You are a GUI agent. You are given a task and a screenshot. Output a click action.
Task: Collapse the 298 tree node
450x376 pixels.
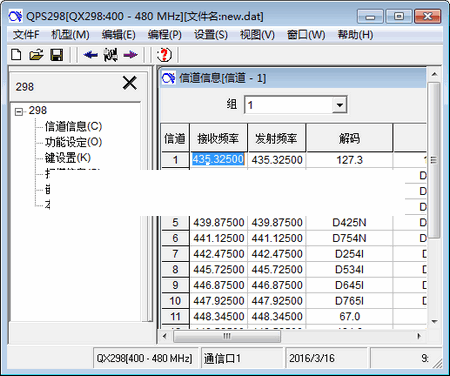(19, 111)
